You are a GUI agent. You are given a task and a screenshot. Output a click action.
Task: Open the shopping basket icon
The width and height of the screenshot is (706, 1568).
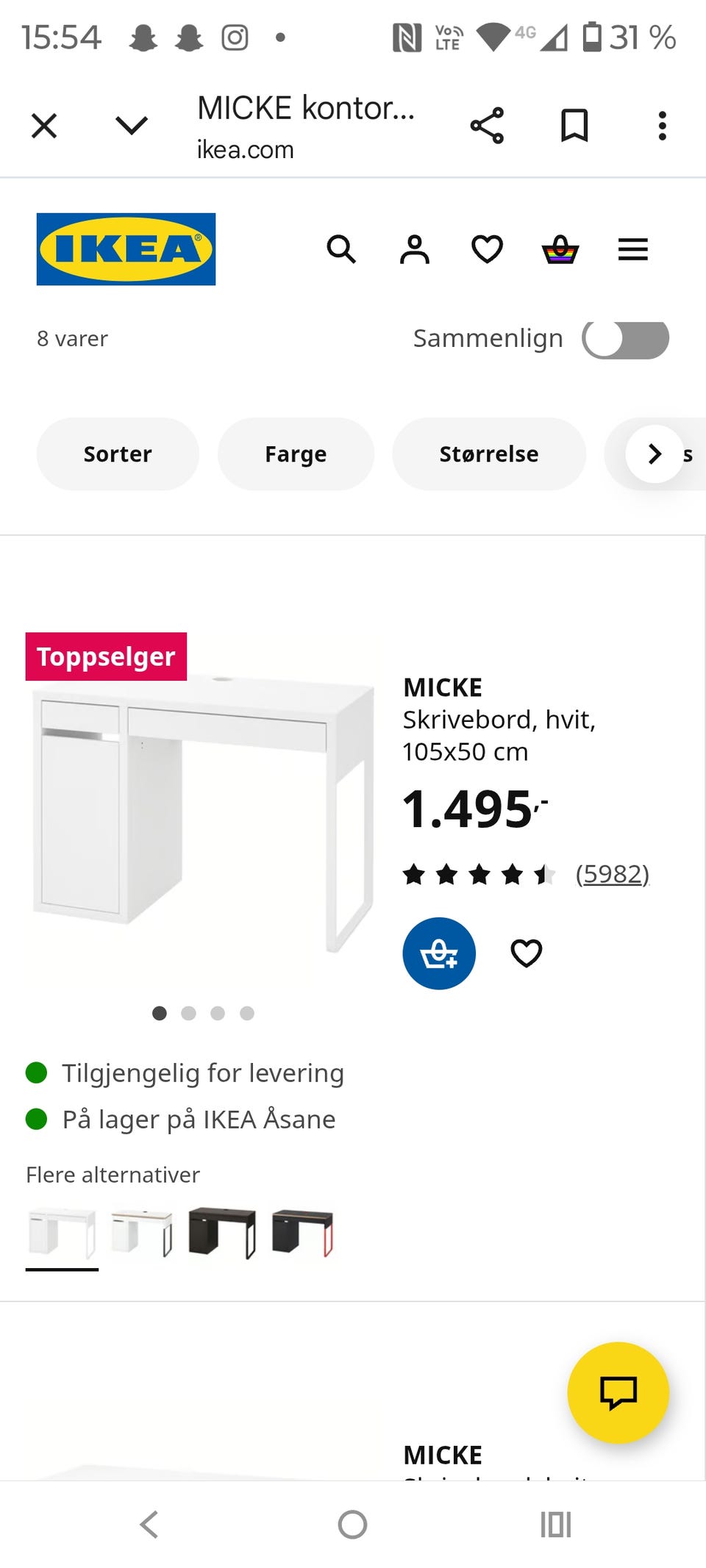click(x=560, y=250)
